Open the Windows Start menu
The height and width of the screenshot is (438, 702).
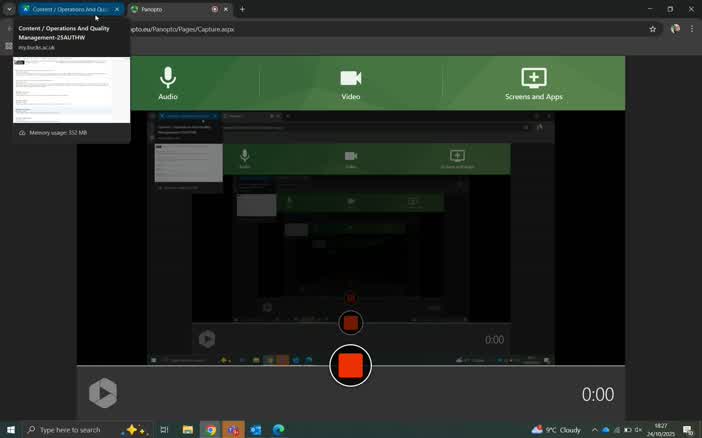11,430
